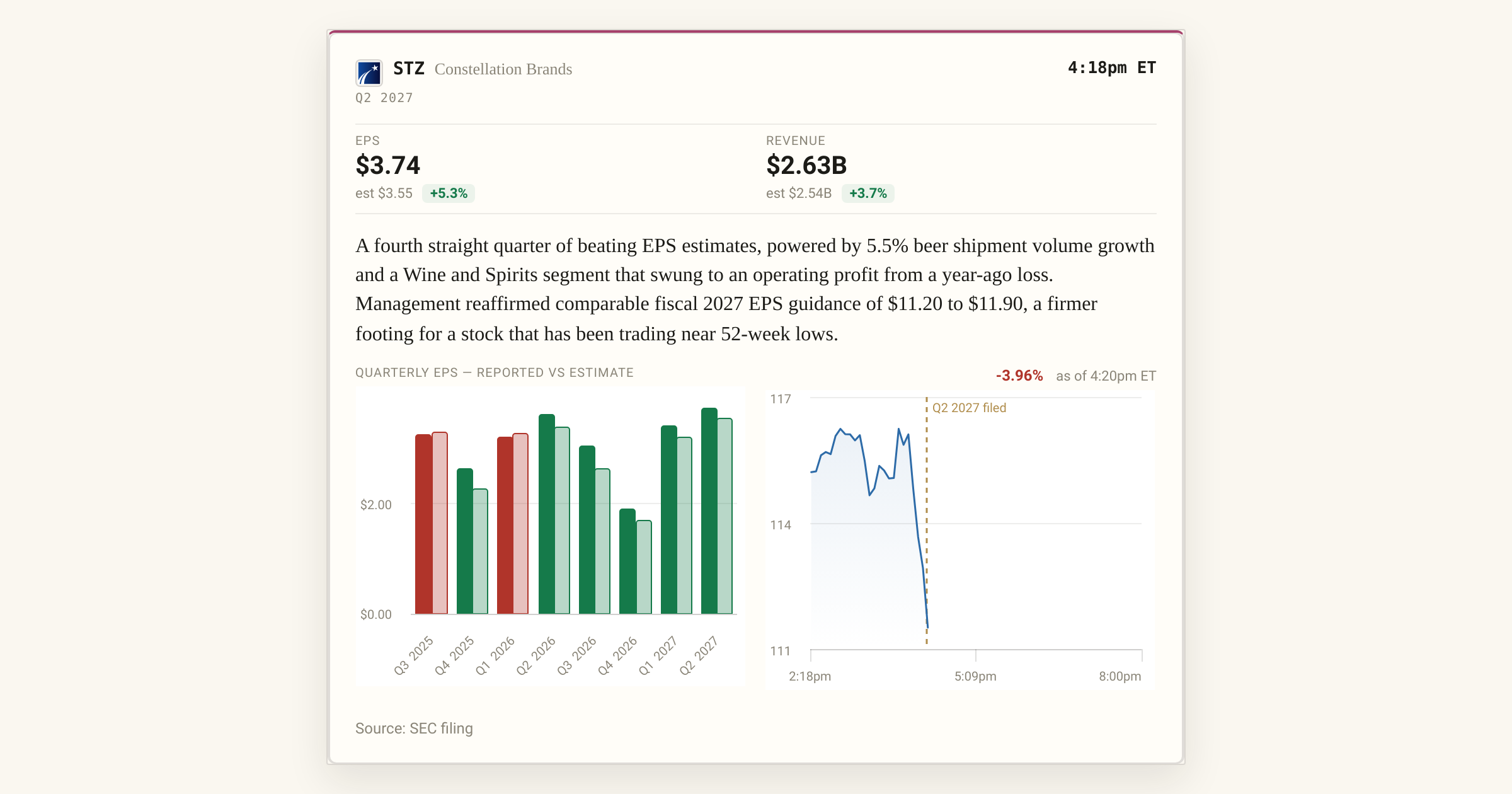Screen dimensions: 1512x794
Task: Click the Q1 2027 bar chart axis label
Action: 658,655
